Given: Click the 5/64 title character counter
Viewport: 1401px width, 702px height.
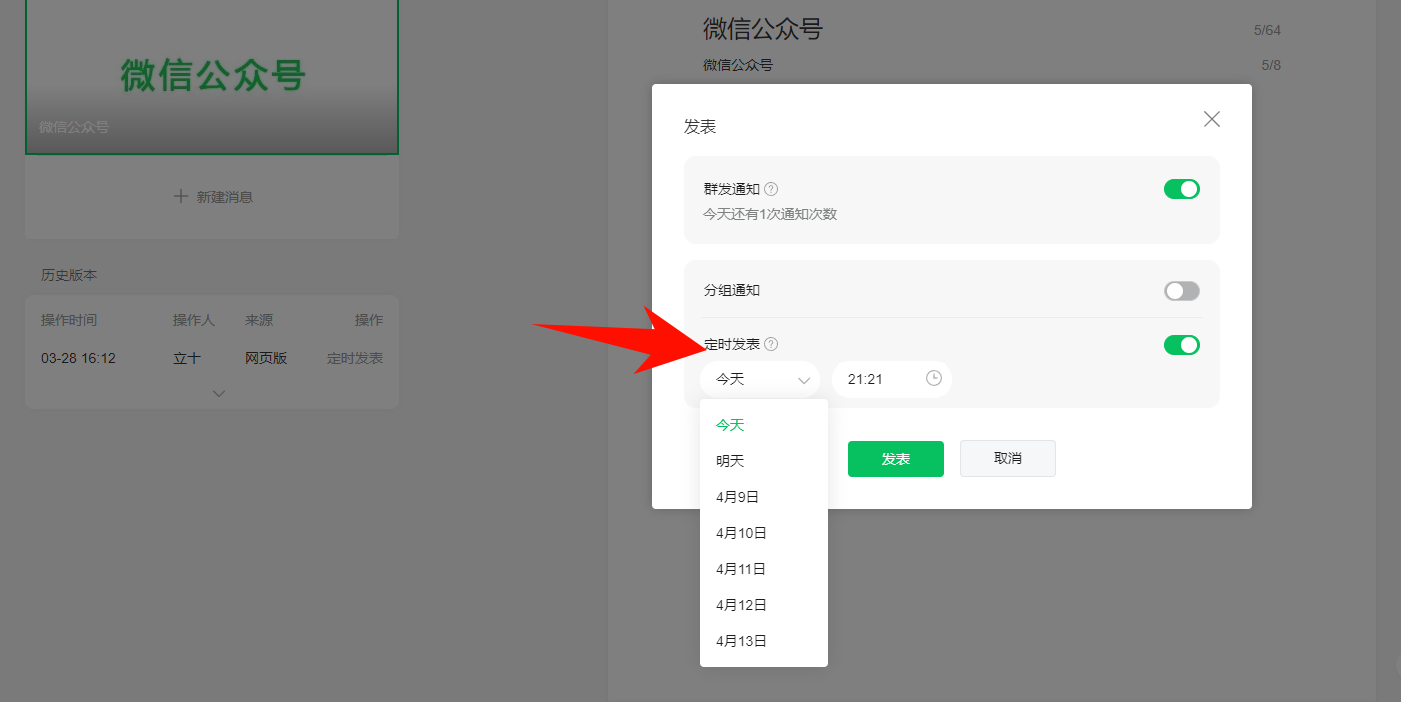Looking at the screenshot, I should (1267, 30).
